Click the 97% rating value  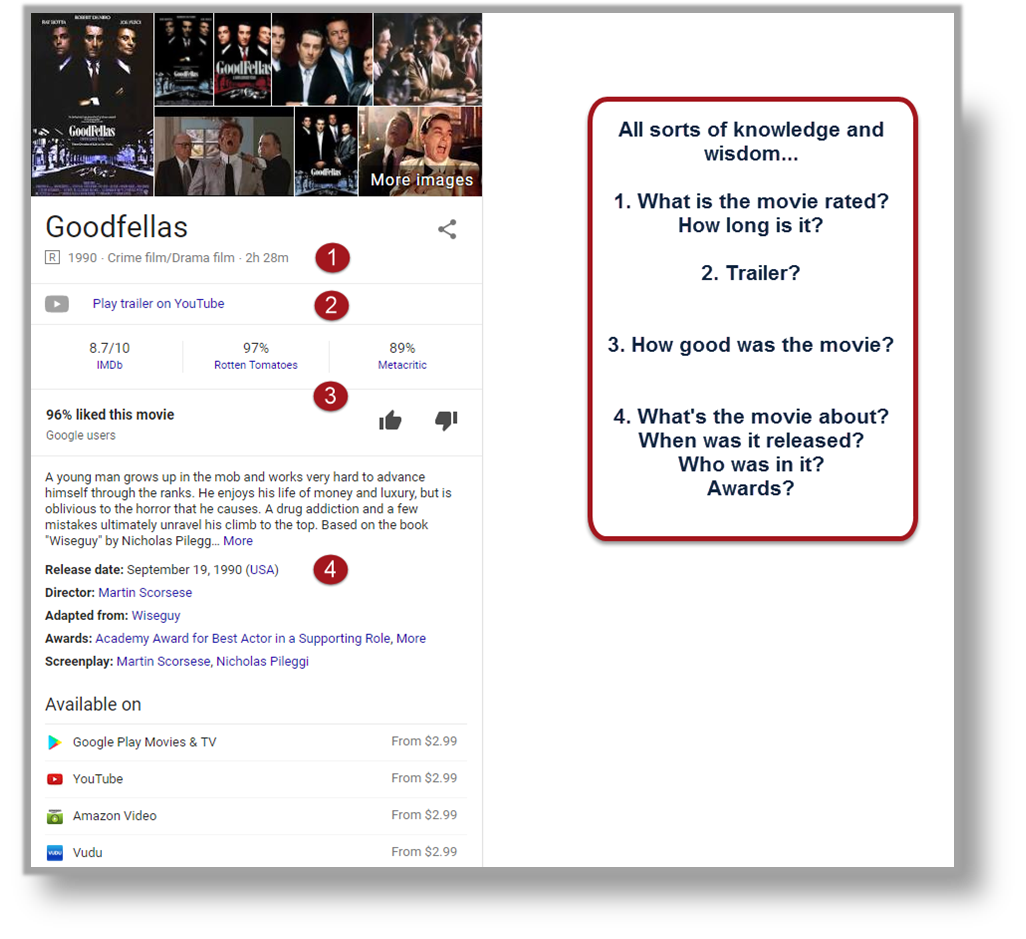click(256, 348)
